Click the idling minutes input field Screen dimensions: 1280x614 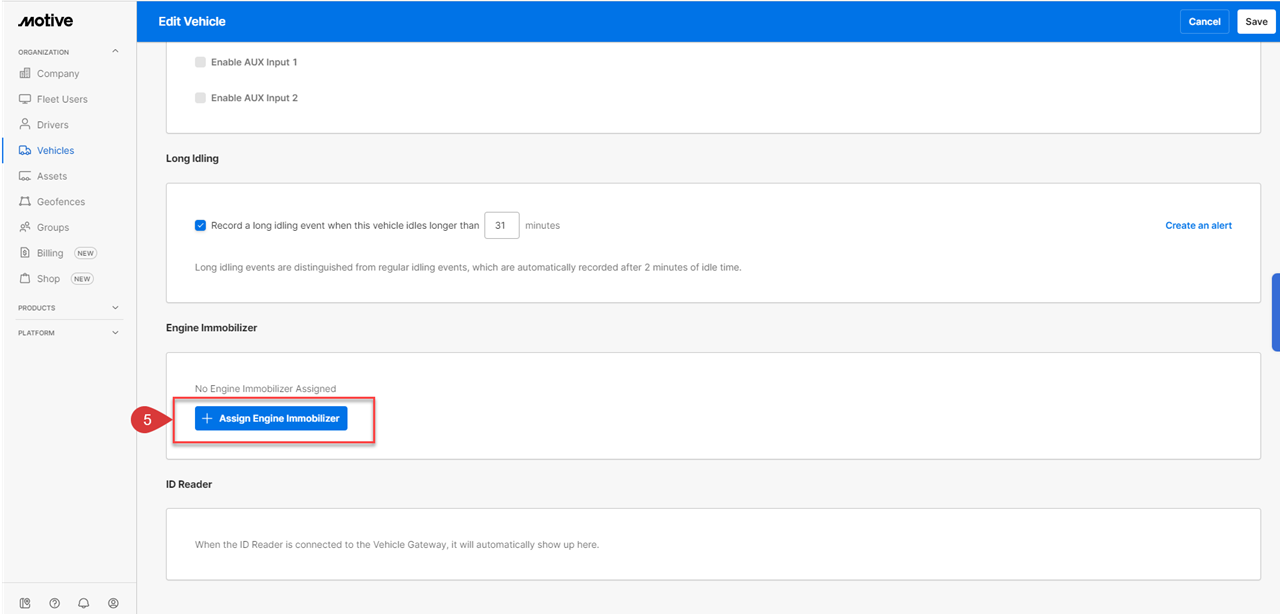point(501,225)
